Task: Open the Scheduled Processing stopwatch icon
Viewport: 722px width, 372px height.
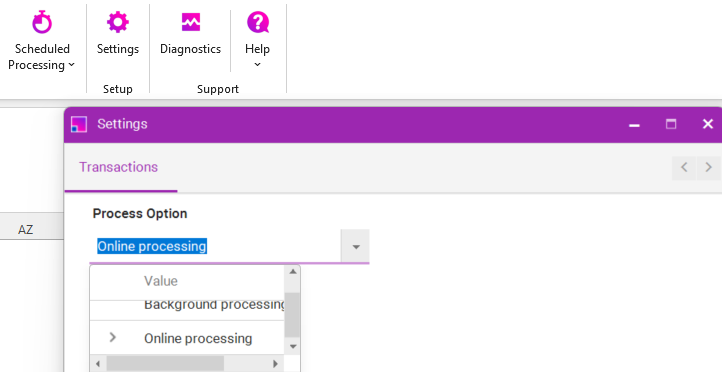Action: 41,22
